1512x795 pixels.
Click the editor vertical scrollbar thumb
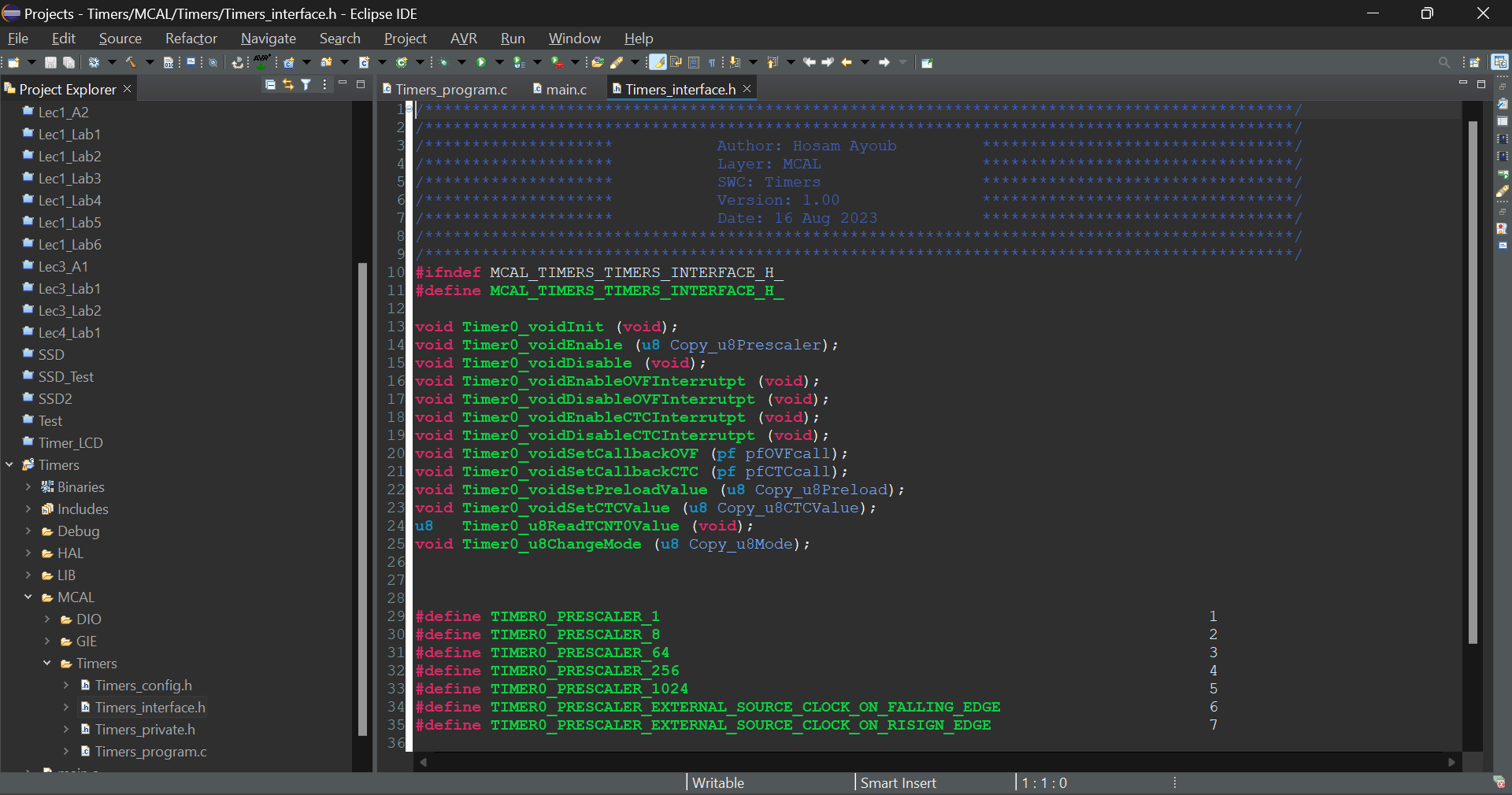(1473, 382)
